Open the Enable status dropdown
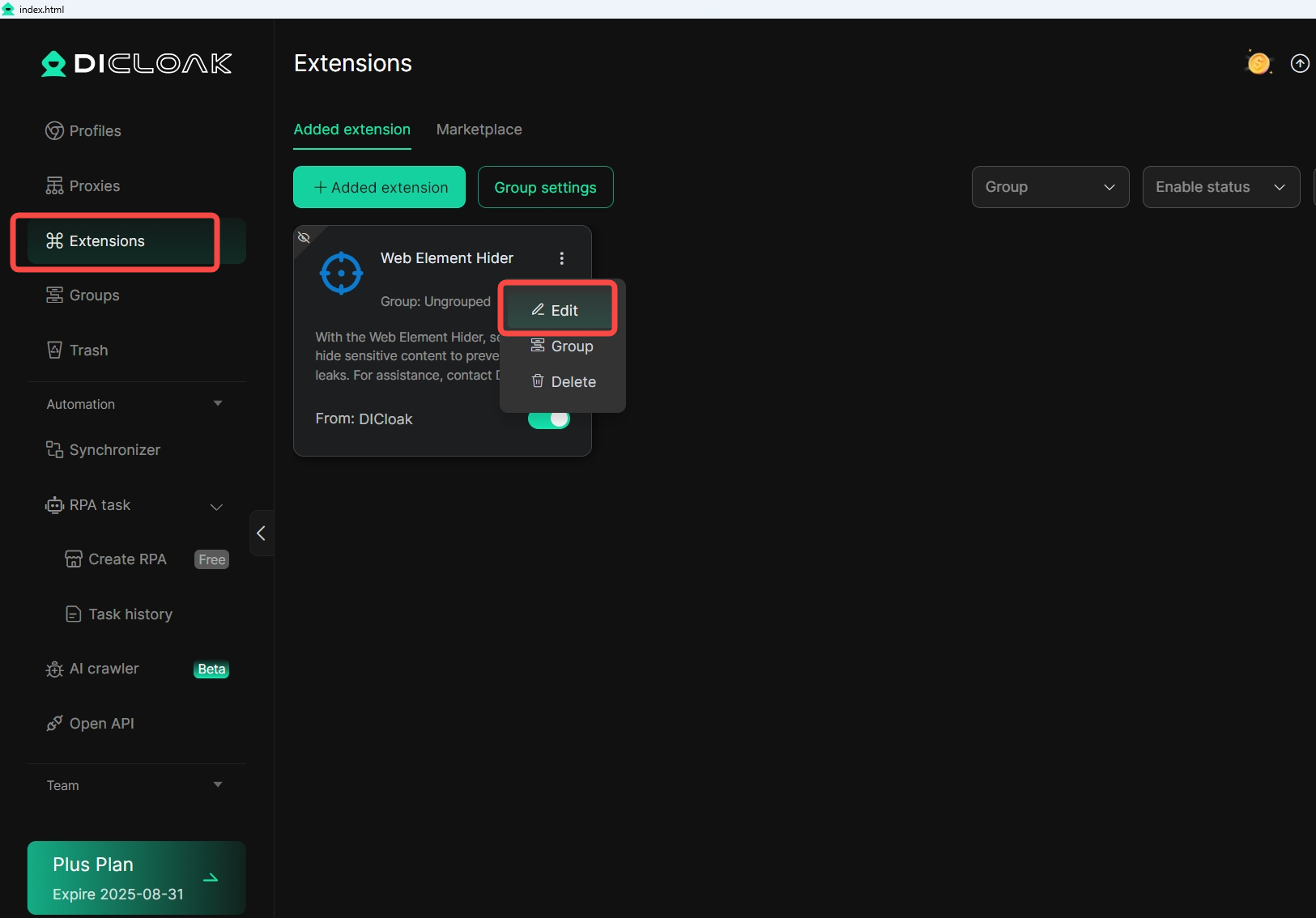 point(1221,187)
